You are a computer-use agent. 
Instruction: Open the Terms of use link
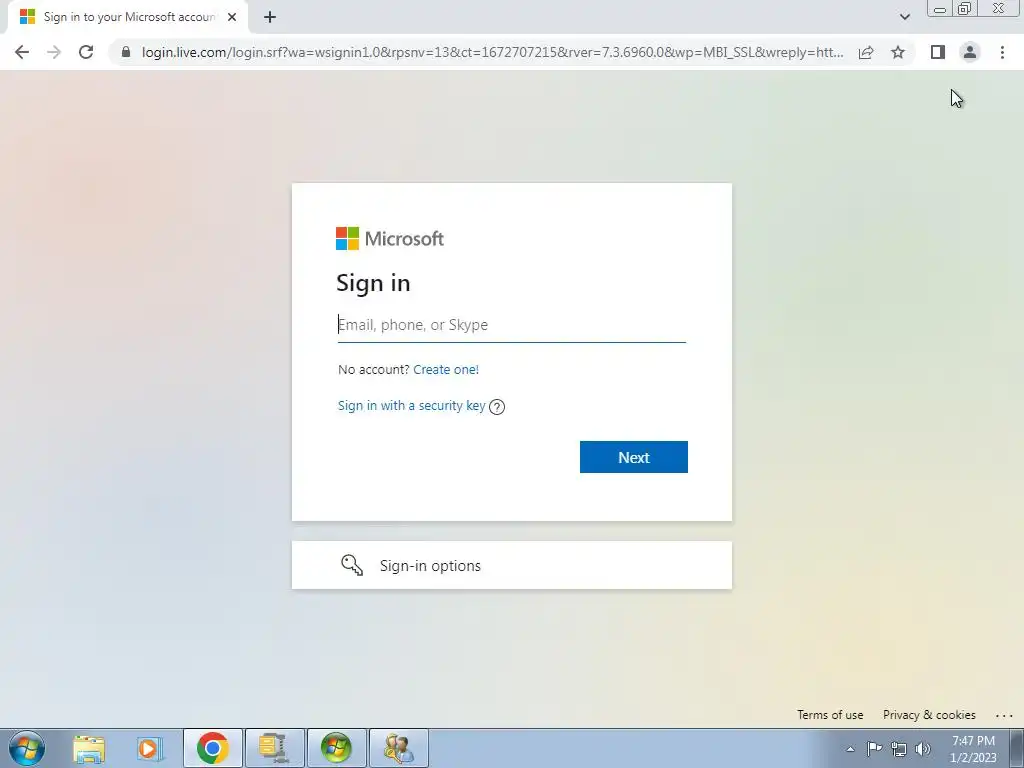coord(830,714)
